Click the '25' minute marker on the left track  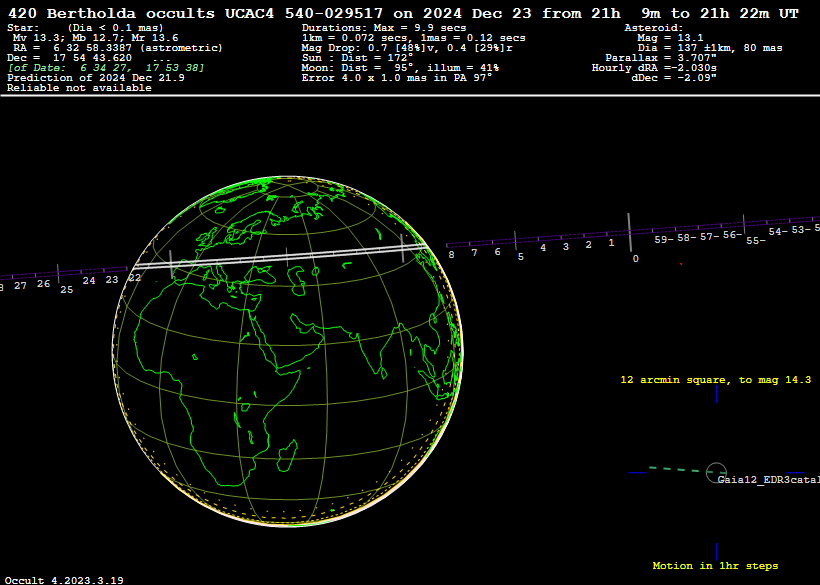(x=66, y=290)
